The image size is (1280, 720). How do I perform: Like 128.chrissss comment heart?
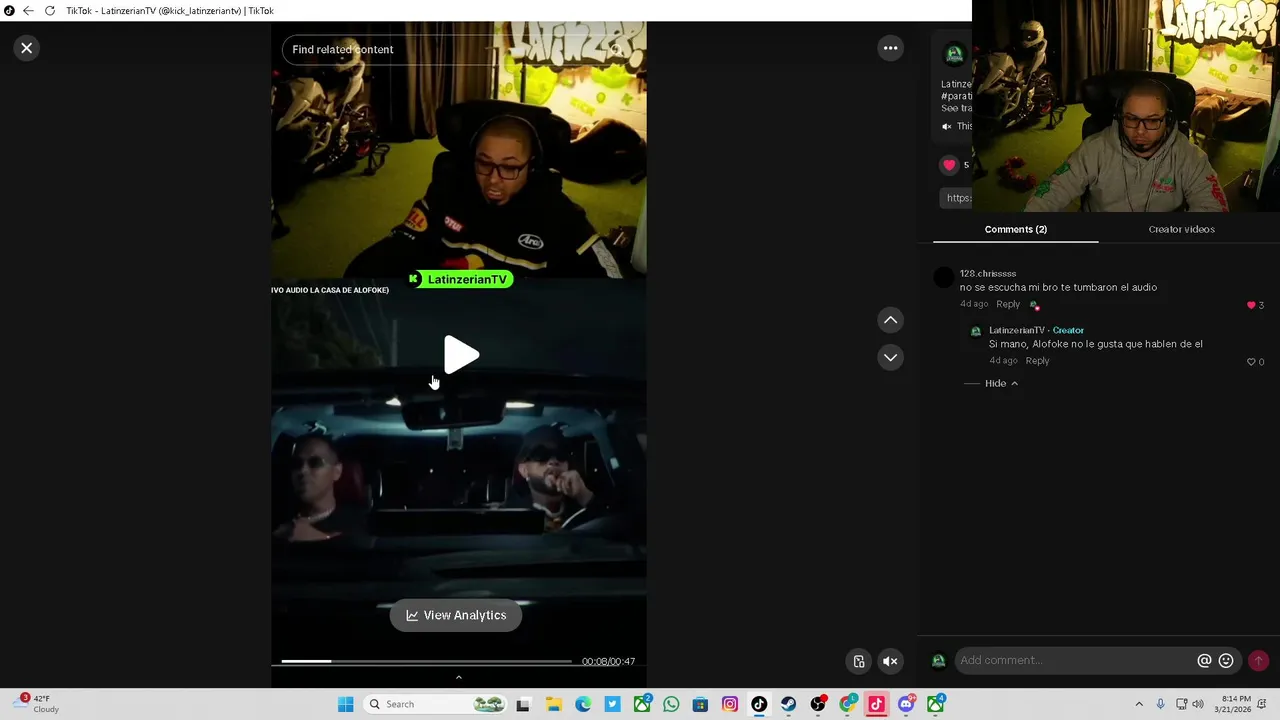tap(1251, 305)
